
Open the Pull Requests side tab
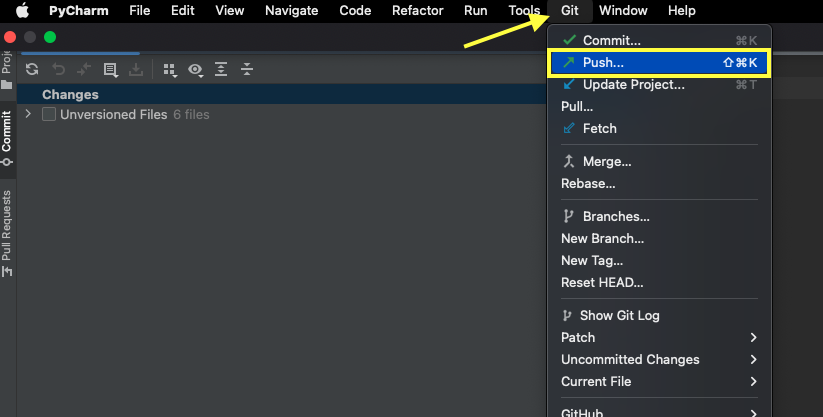[7, 233]
